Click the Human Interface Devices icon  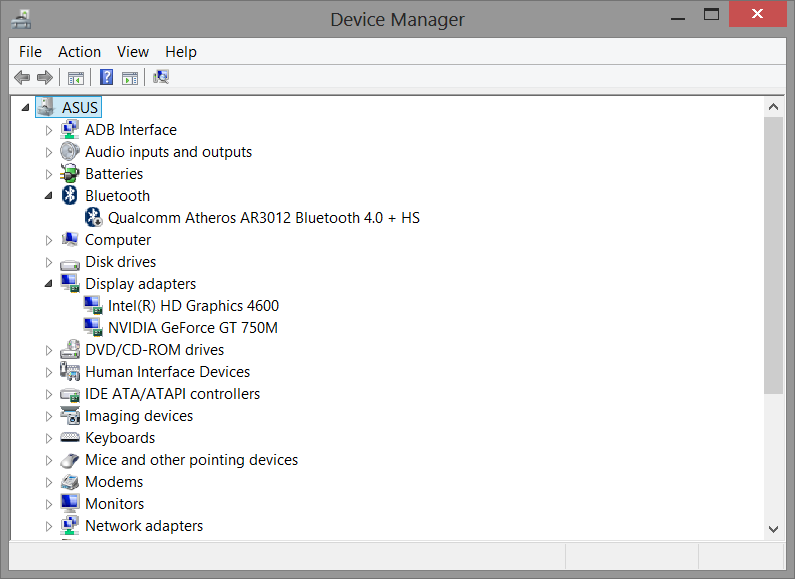click(x=69, y=371)
